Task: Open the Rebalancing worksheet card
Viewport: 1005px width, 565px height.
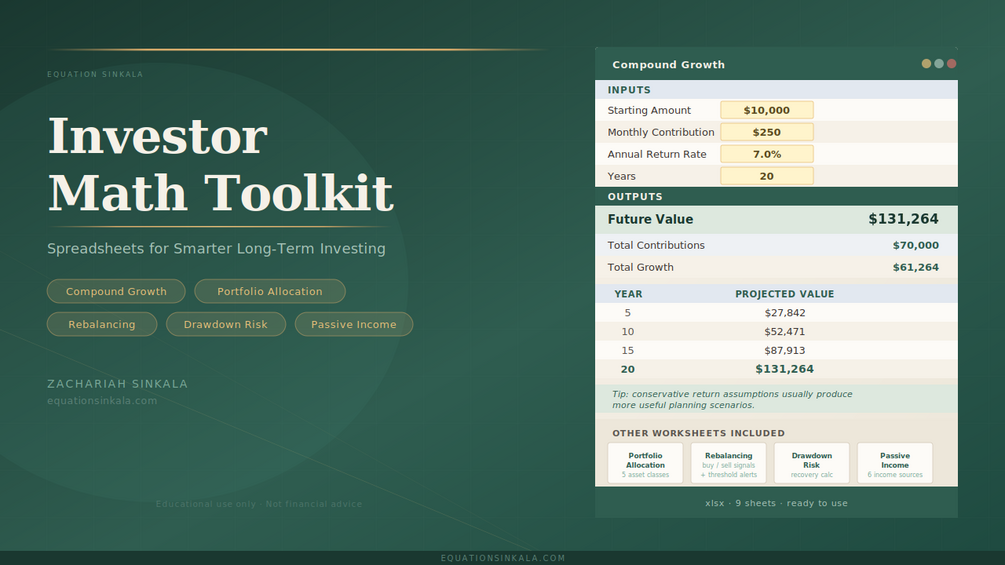Action: tap(729, 463)
